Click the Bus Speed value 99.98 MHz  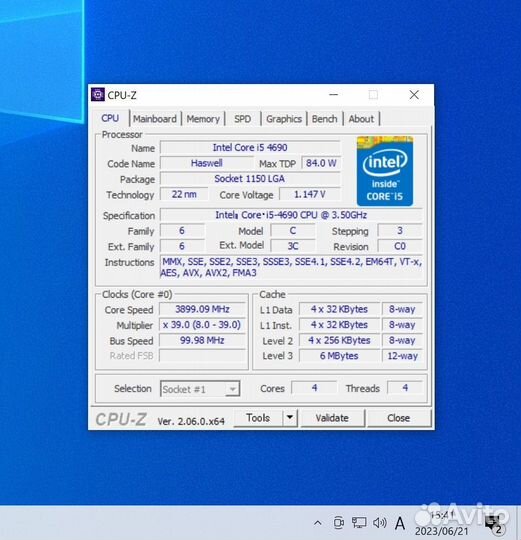pyautogui.click(x=202, y=340)
